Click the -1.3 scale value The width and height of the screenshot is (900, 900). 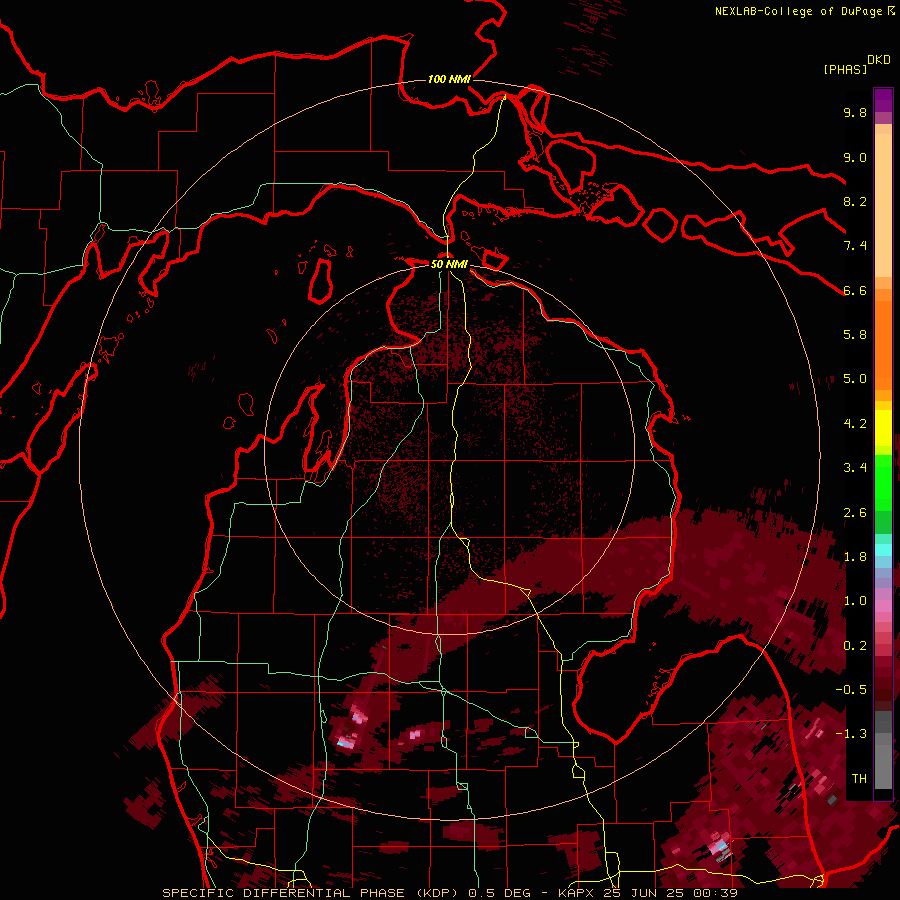click(x=851, y=734)
